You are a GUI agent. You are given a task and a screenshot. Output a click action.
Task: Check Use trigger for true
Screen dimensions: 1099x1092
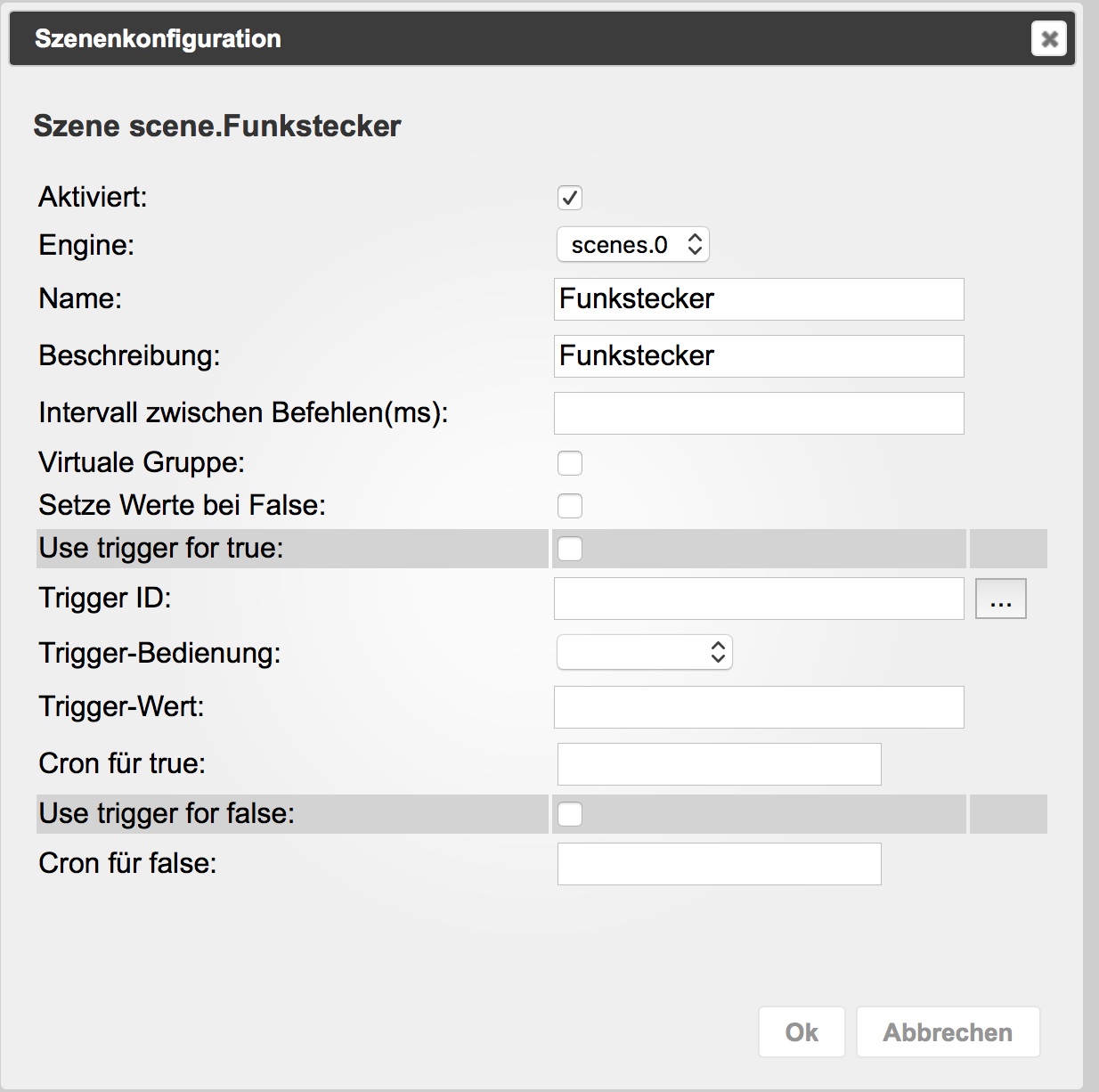(570, 549)
